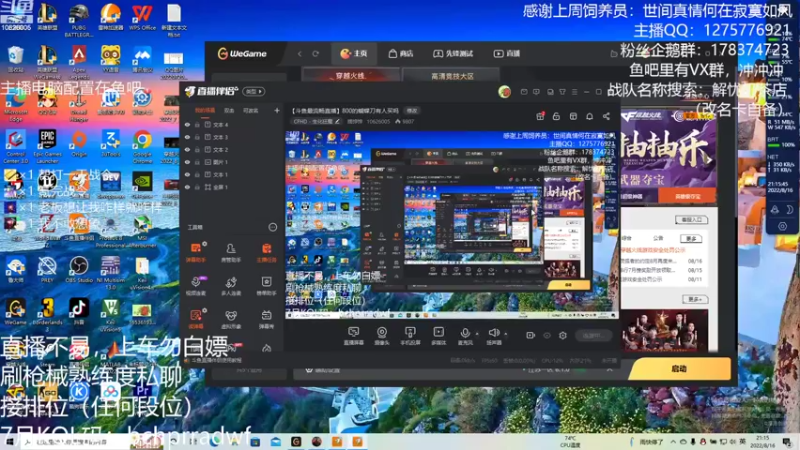Screen dimensions: 800x450
Task: Click the share icon in the stream header
Action: 606,116
